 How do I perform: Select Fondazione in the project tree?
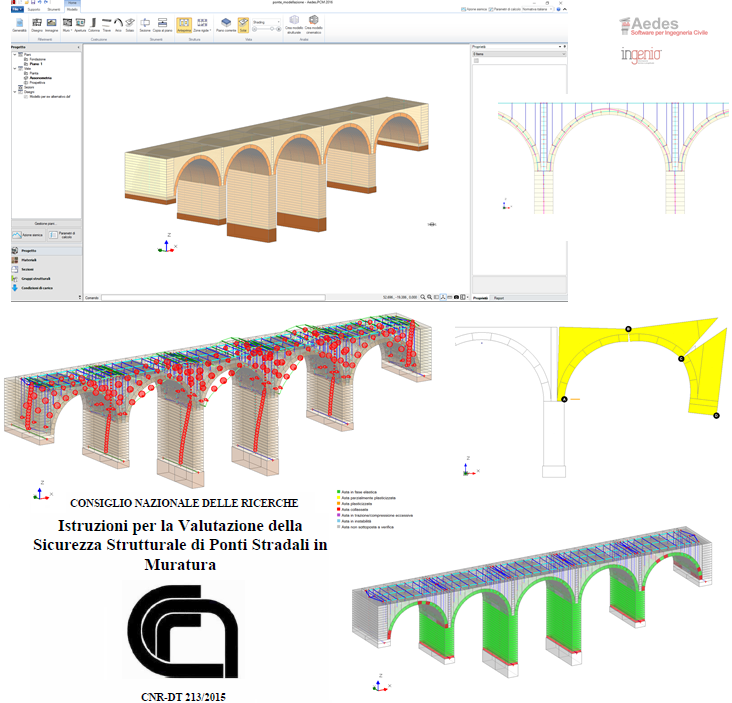[37, 59]
